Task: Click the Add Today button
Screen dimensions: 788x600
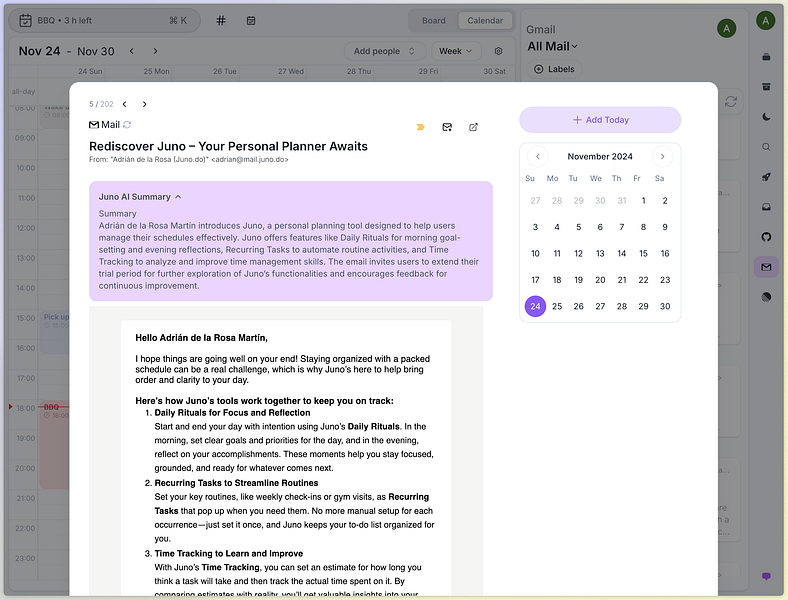Action: click(600, 120)
